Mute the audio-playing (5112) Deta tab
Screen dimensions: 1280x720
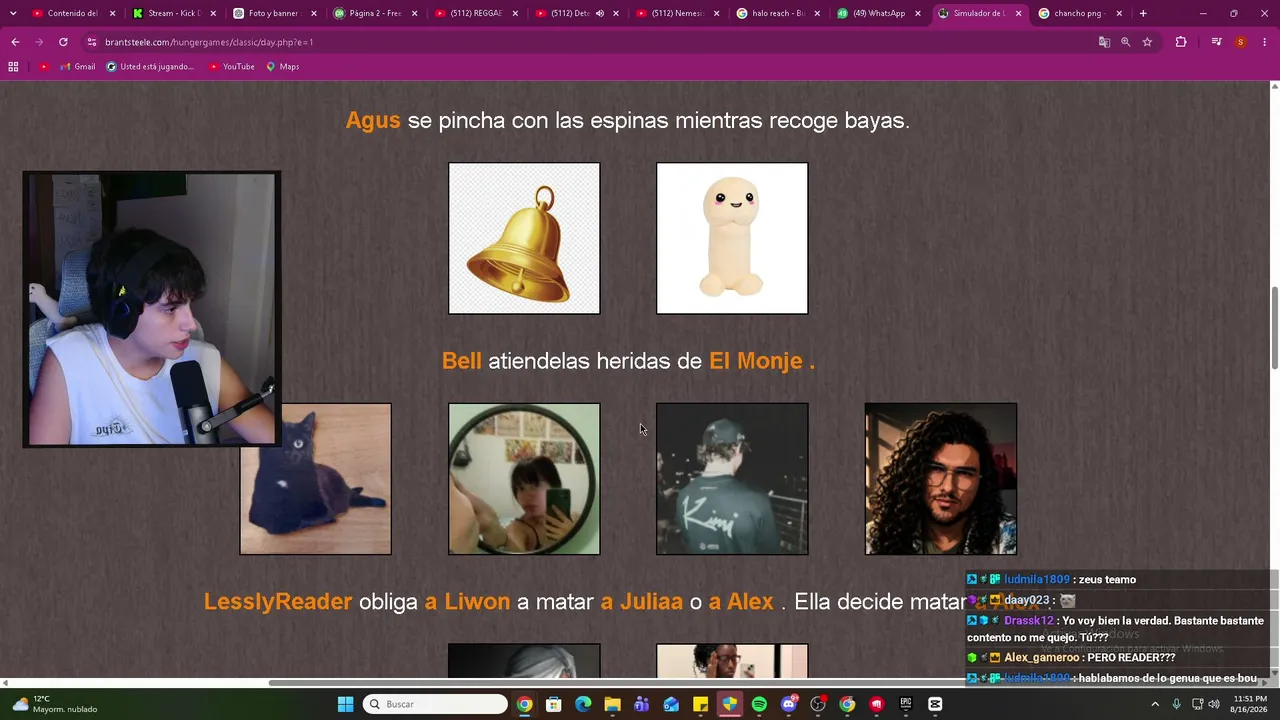[600, 14]
